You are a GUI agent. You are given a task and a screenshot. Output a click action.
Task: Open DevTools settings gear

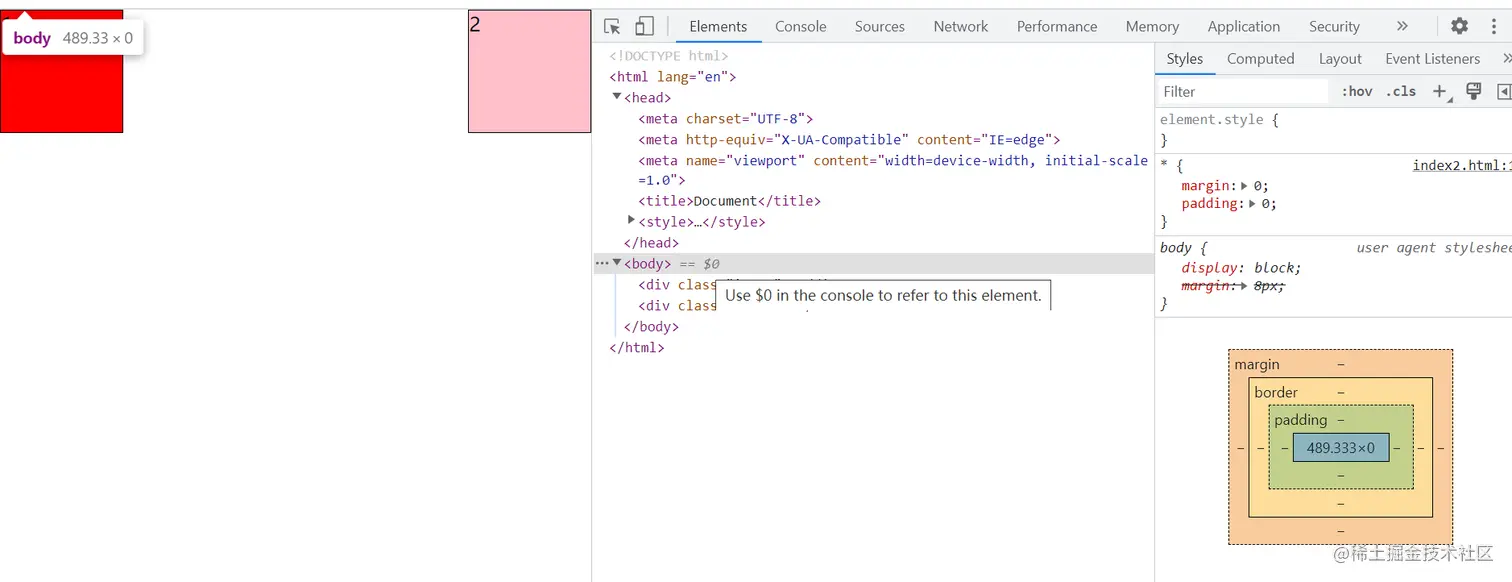point(1459,27)
